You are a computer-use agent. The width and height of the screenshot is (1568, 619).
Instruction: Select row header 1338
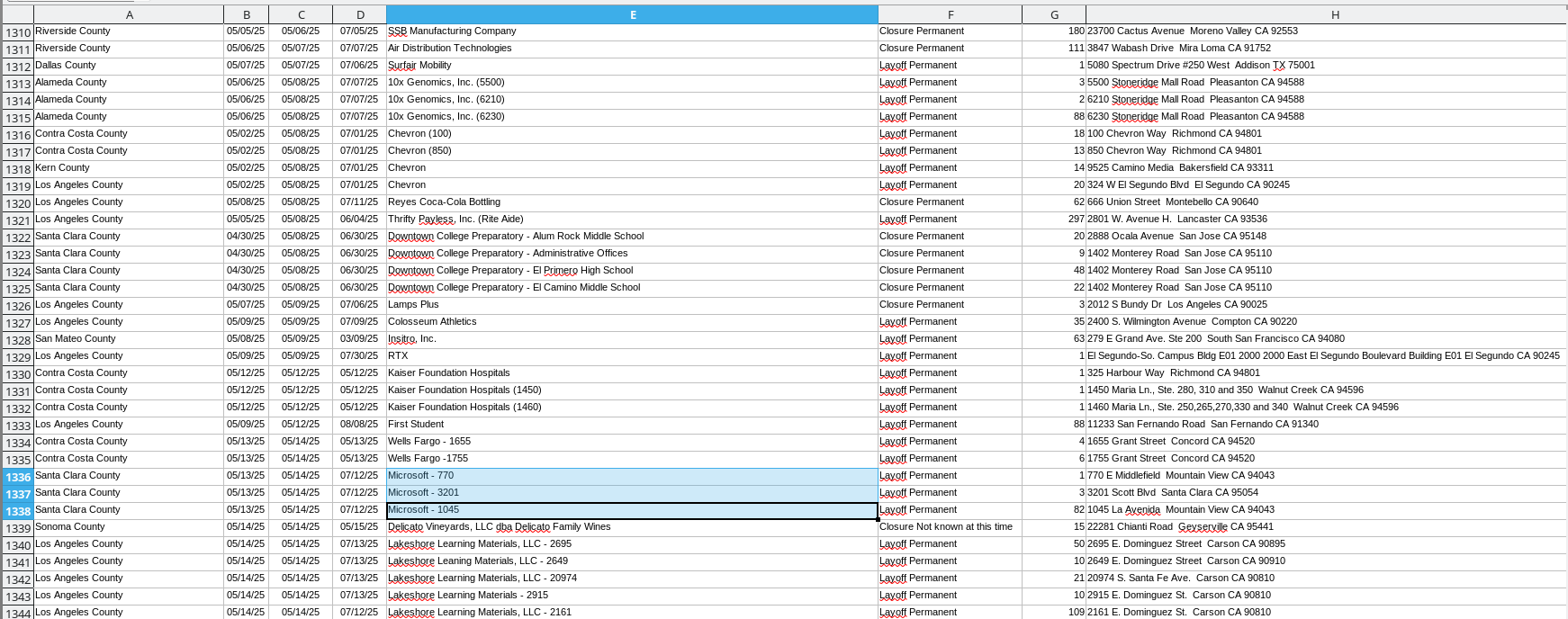click(x=17, y=511)
